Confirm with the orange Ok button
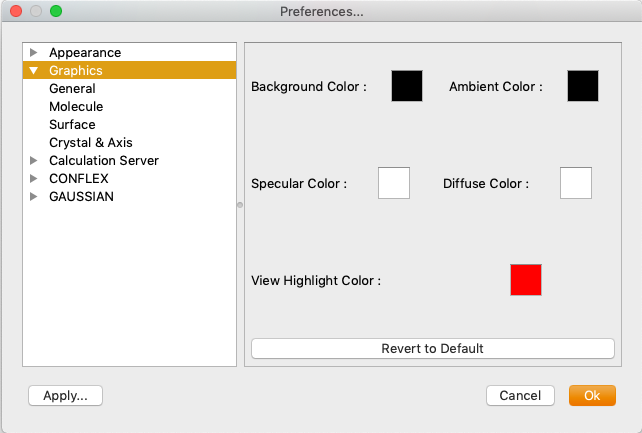Screen dimensions: 642x433 (592, 396)
